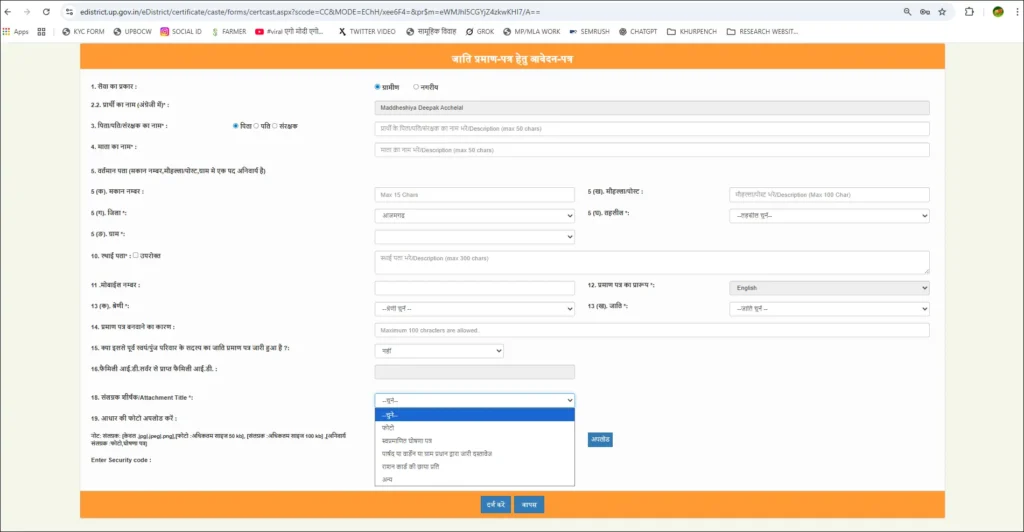Select अन्य from the attachment list
The image size is (1024, 532).
[475, 479]
